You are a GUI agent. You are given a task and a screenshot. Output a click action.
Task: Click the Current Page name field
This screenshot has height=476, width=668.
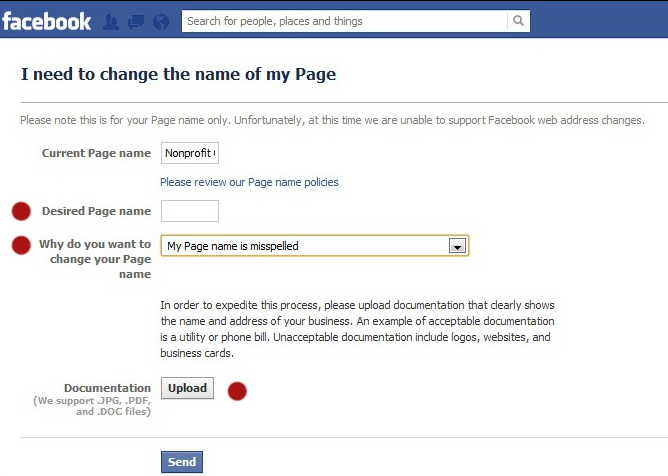[x=190, y=153]
